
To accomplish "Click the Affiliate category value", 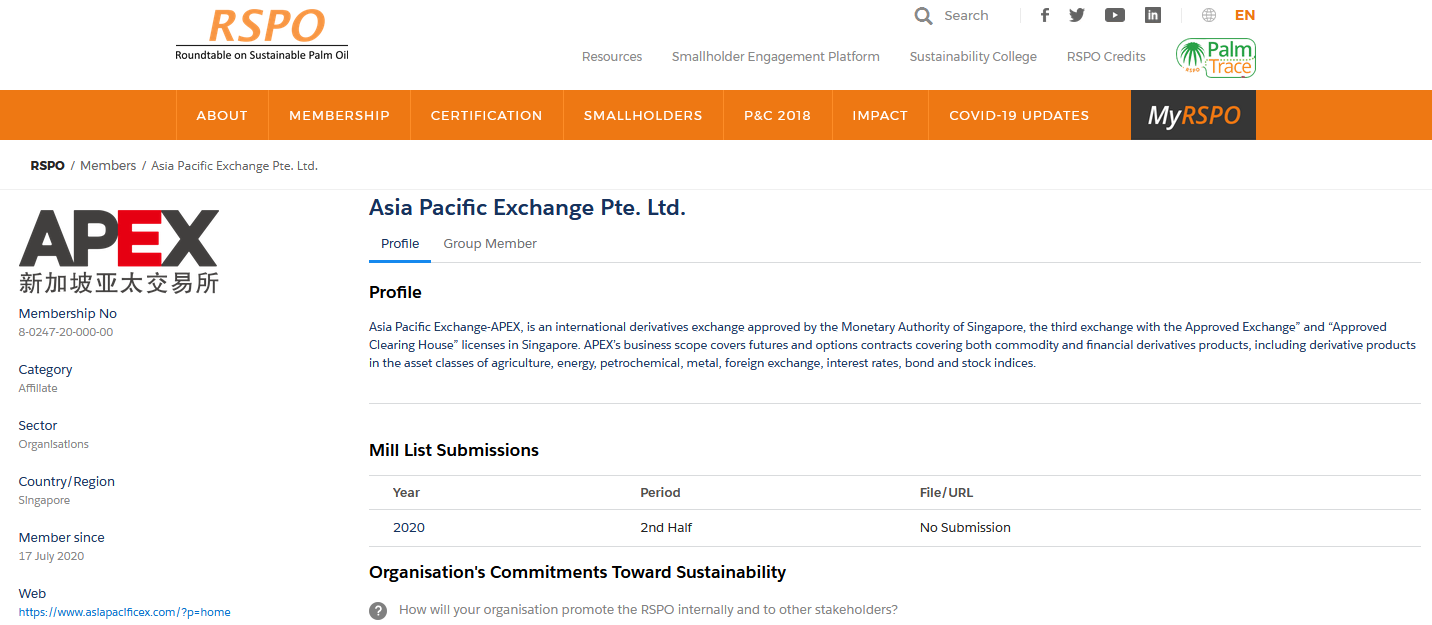I will point(38,388).
